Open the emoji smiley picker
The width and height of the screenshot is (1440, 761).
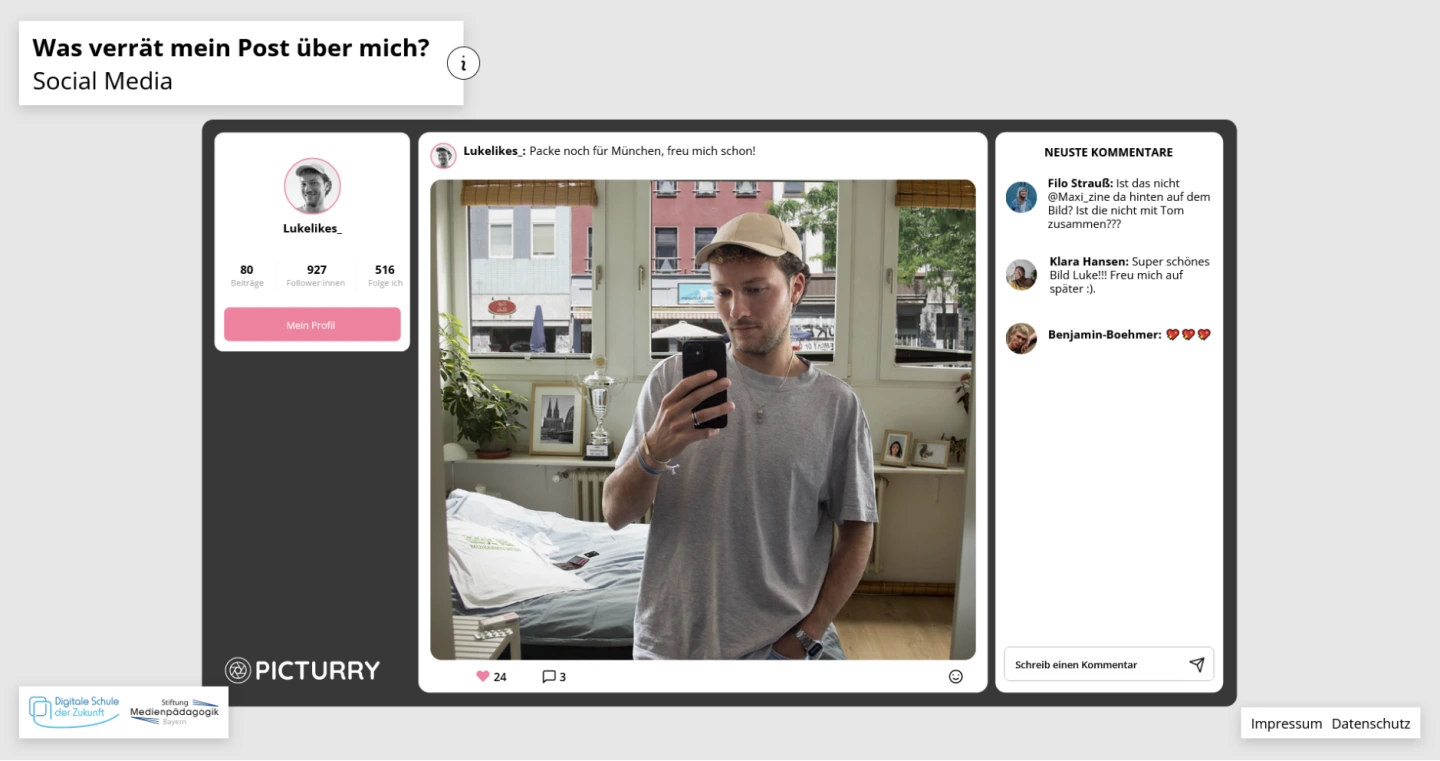click(x=955, y=677)
